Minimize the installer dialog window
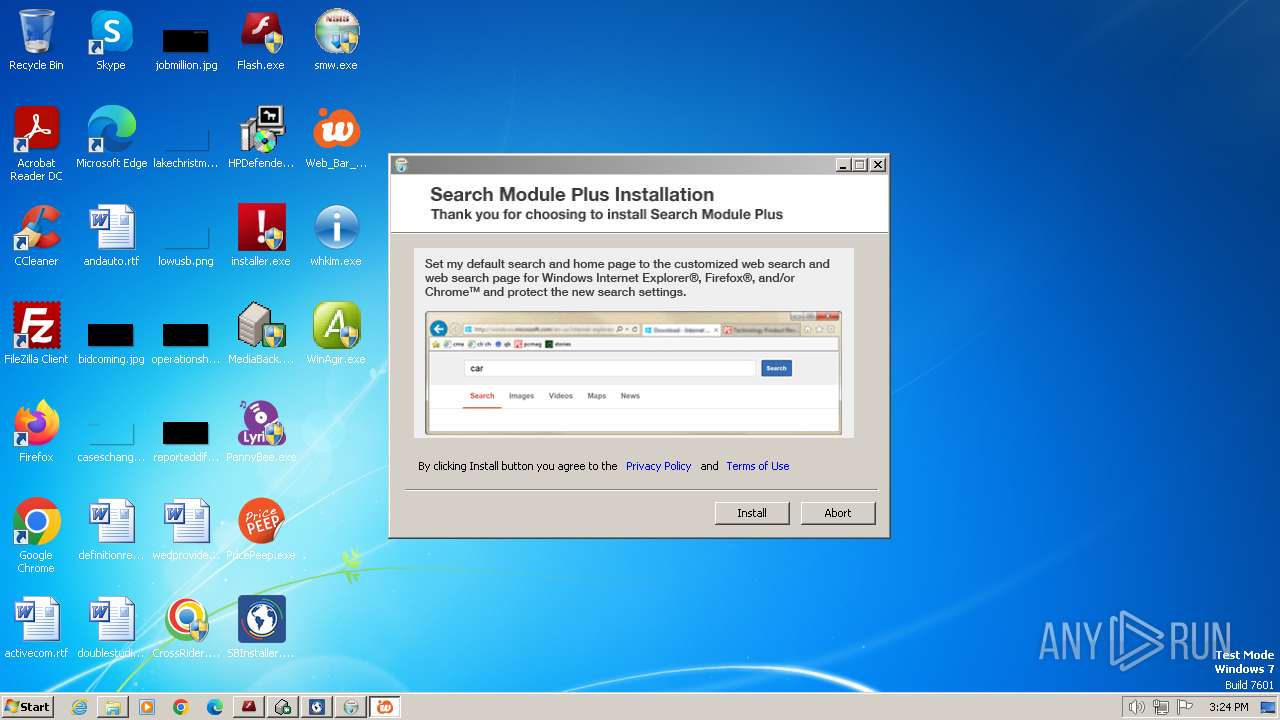 tap(843, 165)
